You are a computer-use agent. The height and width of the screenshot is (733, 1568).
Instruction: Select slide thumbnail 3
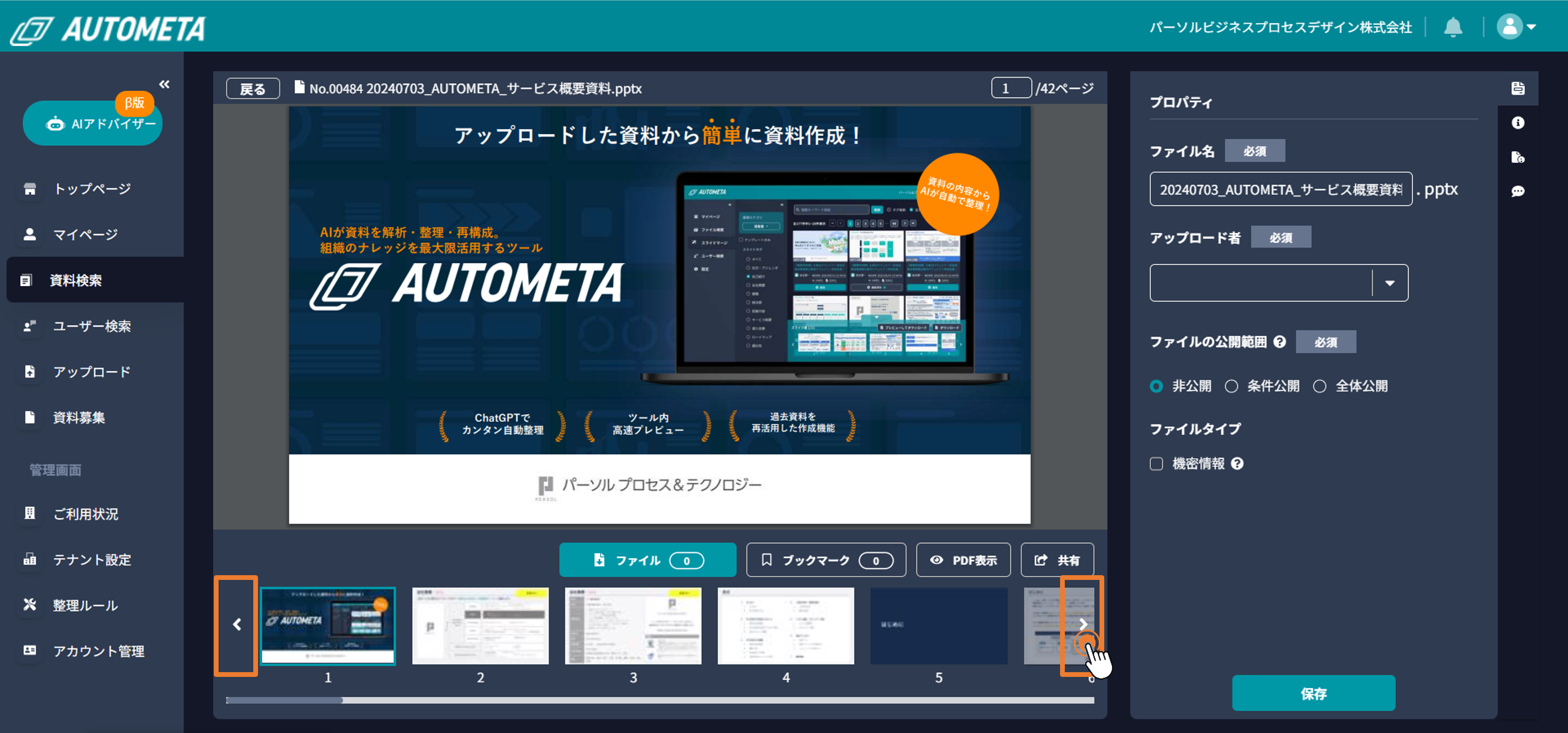[x=633, y=625]
